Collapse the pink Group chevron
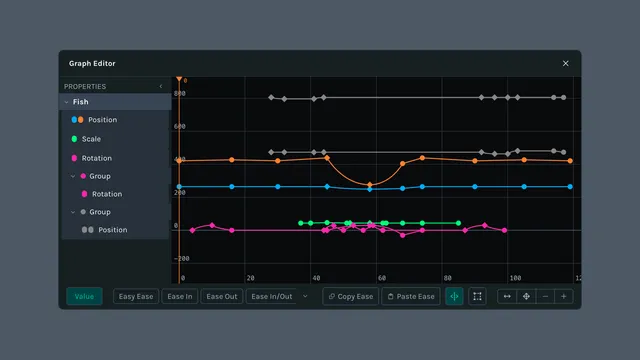Image resolution: width=640 pixels, height=360 pixels. click(73, 176)
